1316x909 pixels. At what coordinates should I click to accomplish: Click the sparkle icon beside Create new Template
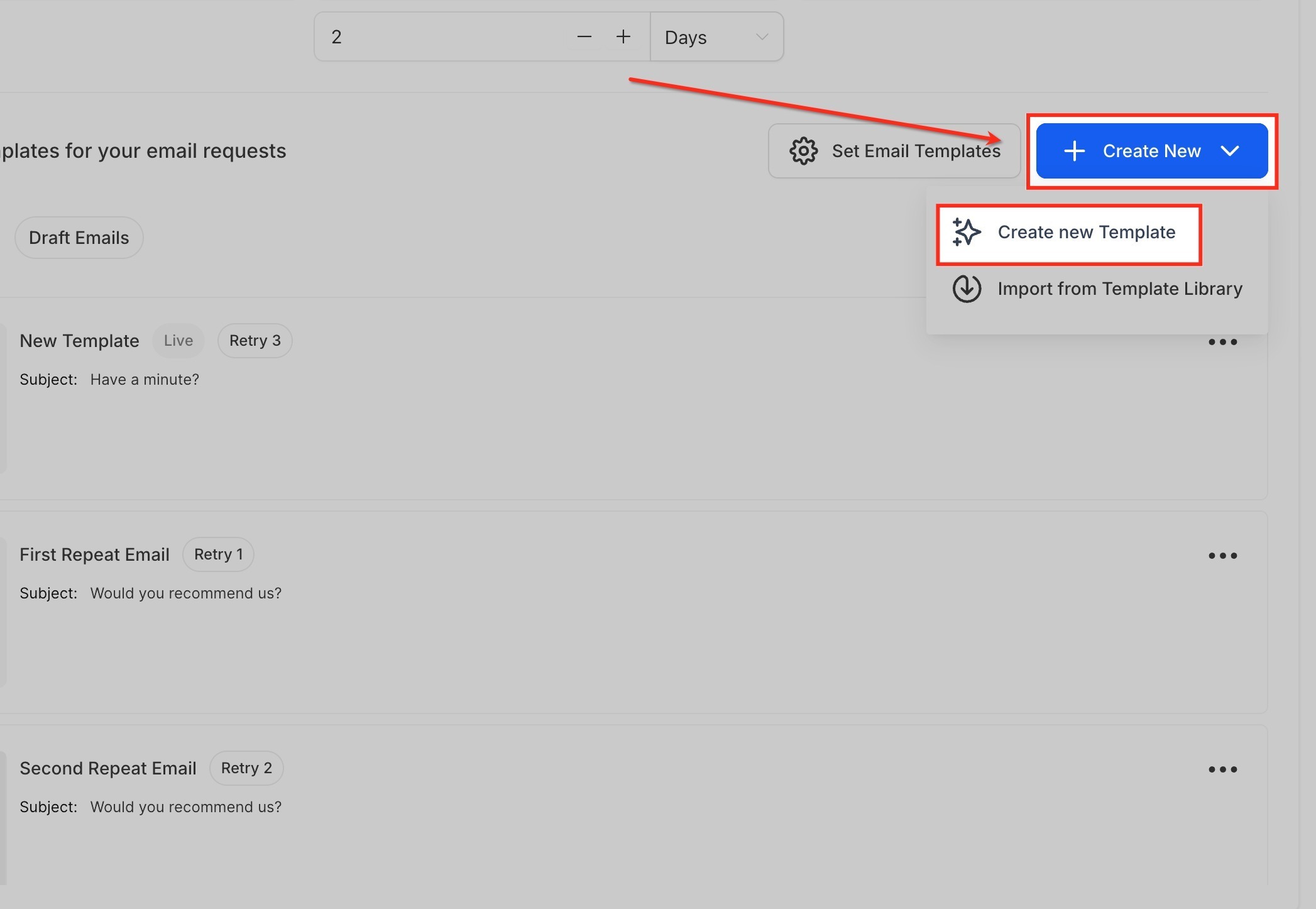[x=966, y=233]
